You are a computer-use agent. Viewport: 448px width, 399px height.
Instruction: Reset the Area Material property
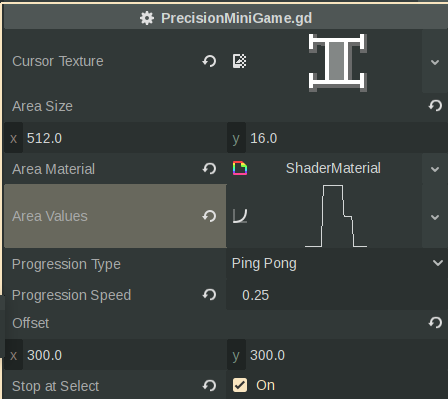coord(209,169)
